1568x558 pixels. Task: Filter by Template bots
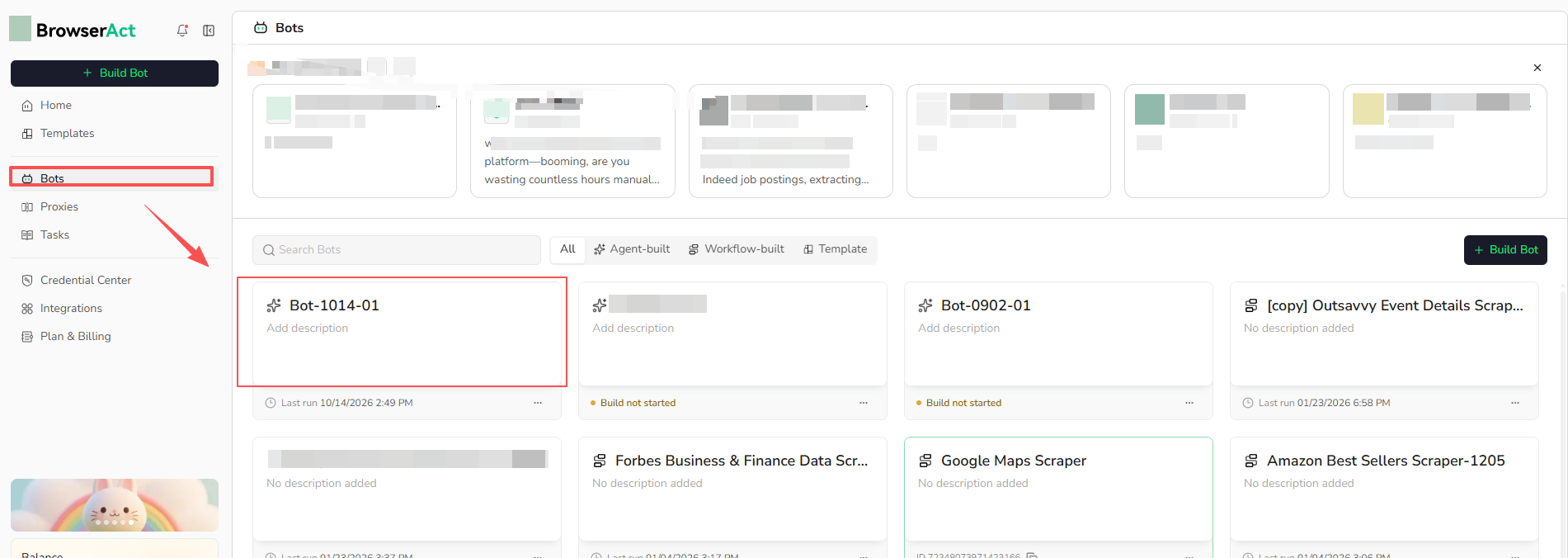[x=836, y=249]
